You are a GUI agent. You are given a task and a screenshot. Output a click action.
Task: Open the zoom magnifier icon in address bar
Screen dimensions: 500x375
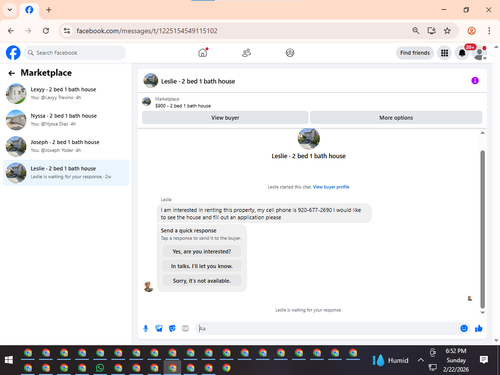click(416, 31)
